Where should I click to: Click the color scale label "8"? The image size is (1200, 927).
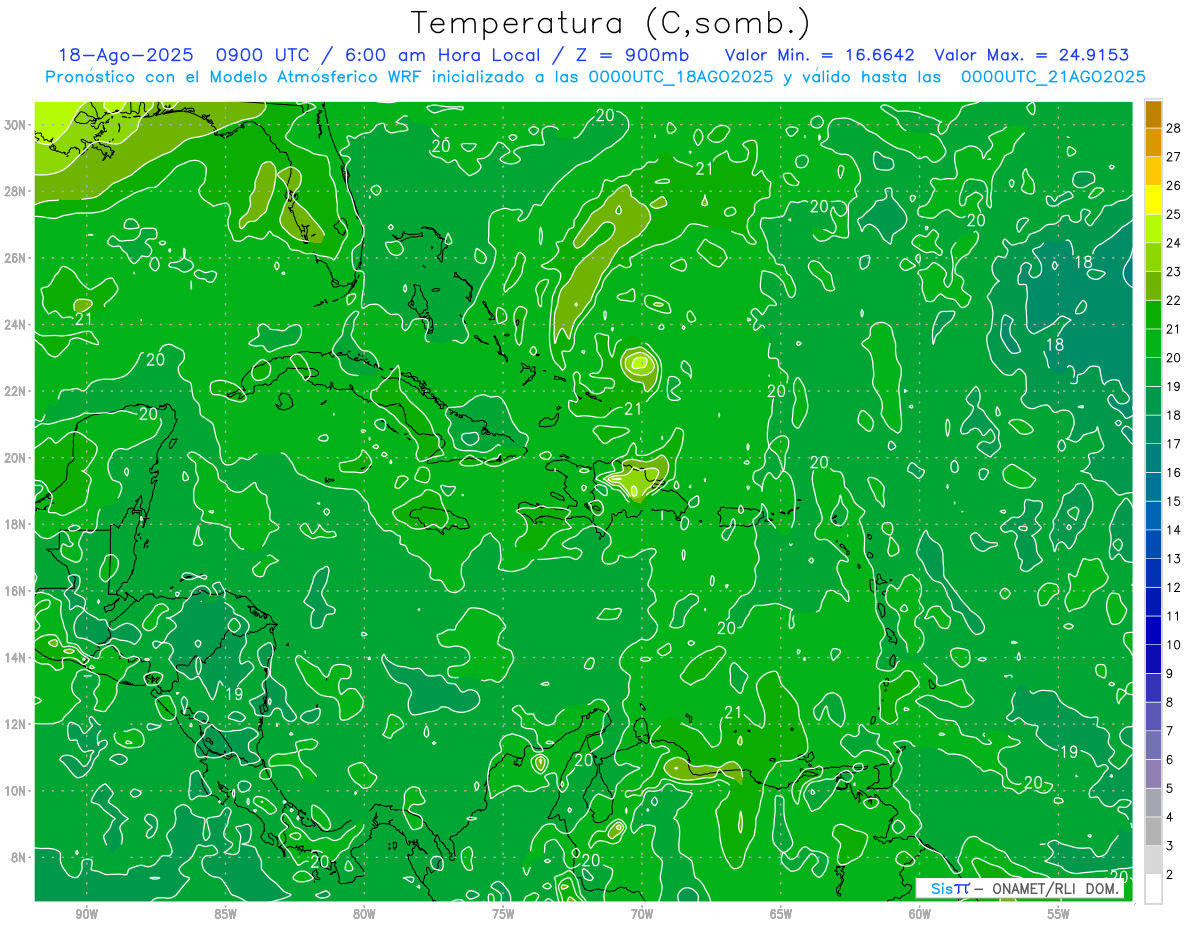(x=1170, y=702)
